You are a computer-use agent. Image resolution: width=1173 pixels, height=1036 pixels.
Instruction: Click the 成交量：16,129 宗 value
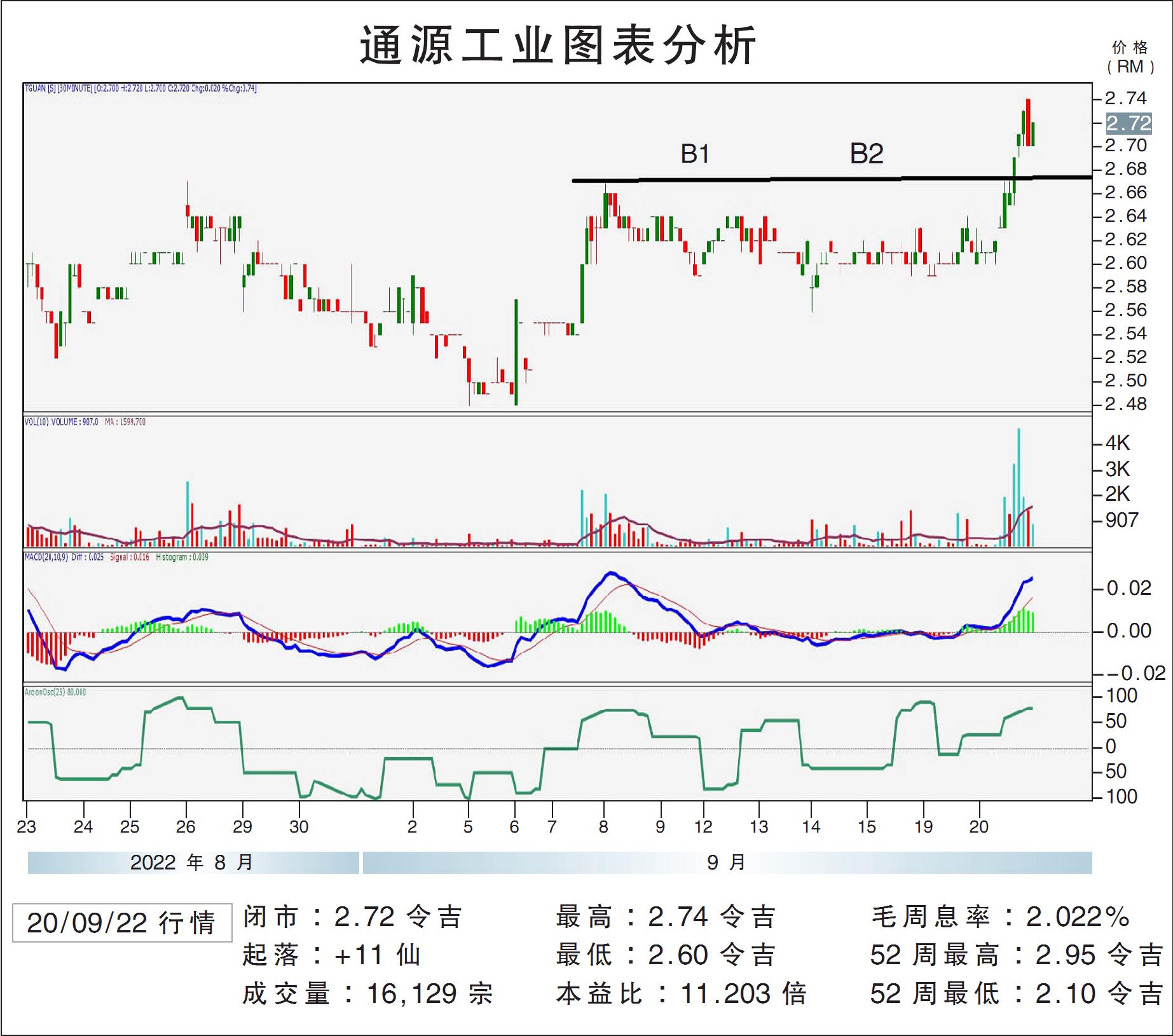click(x=367, y=993)
